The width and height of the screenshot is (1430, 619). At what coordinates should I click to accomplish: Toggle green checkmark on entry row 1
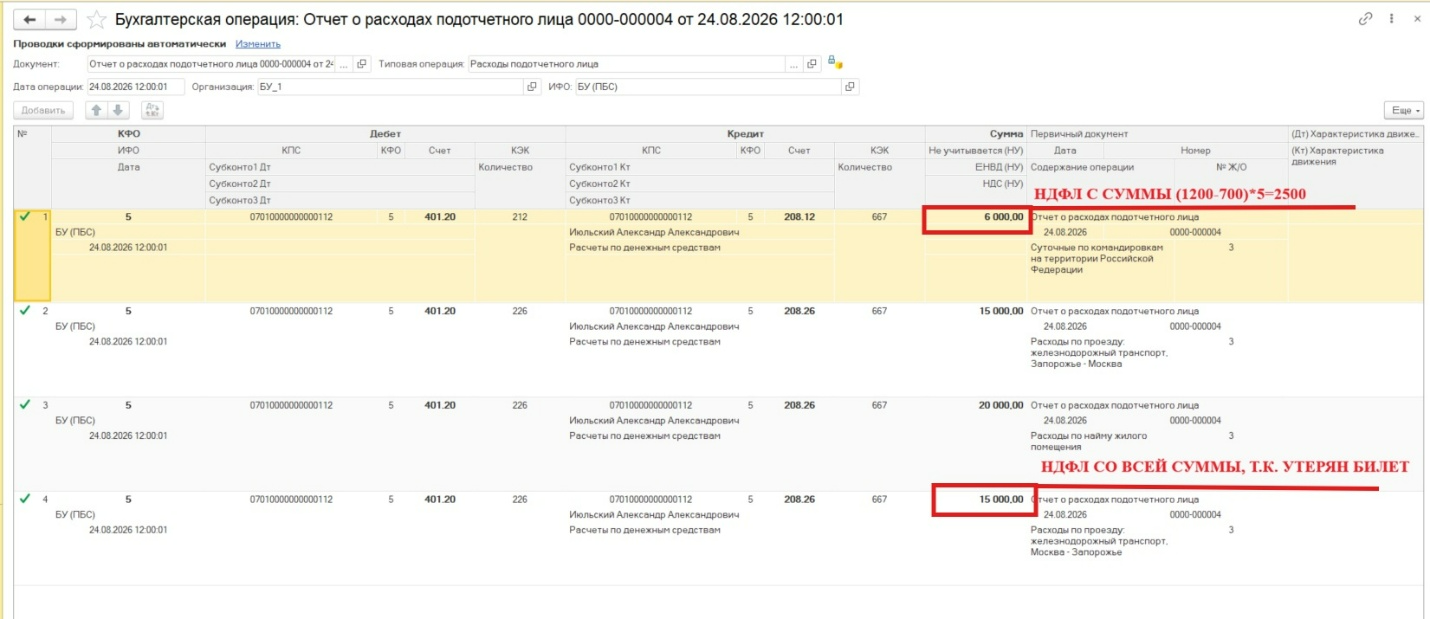coord(25,216)
